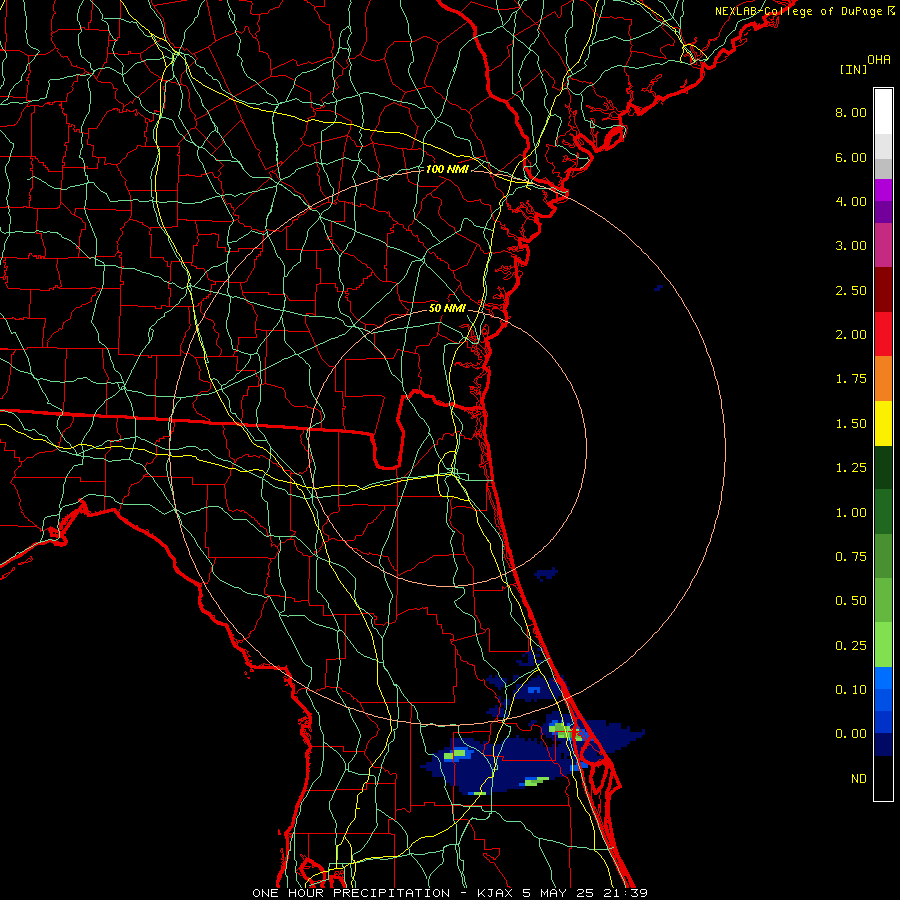The height and width of the screenshot is (900, 900).
Task: Click the small blue echo offshore inside the 50 NMI ring
Action: click(x=546, y=573)
